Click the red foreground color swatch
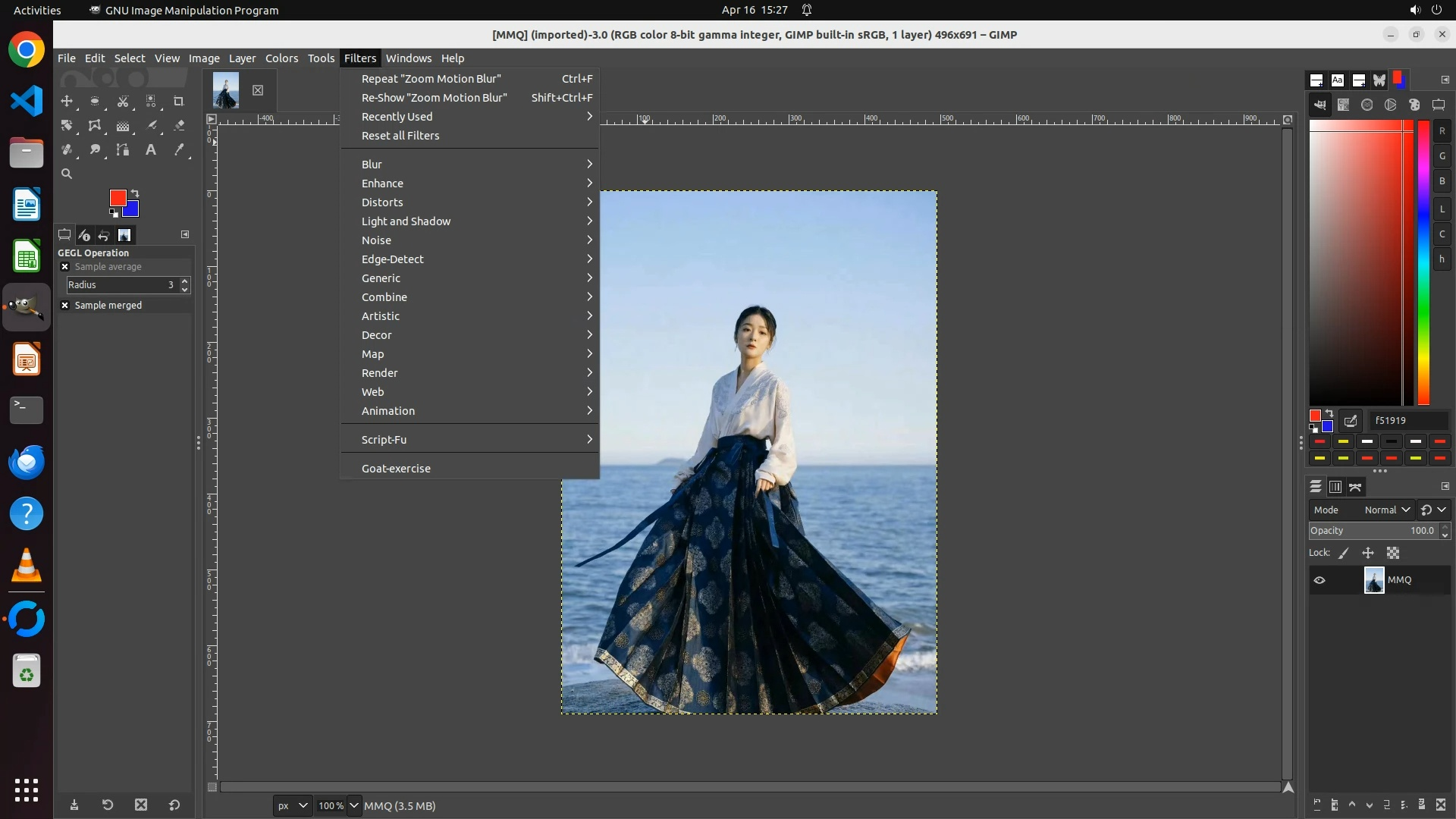 point(117,198)
